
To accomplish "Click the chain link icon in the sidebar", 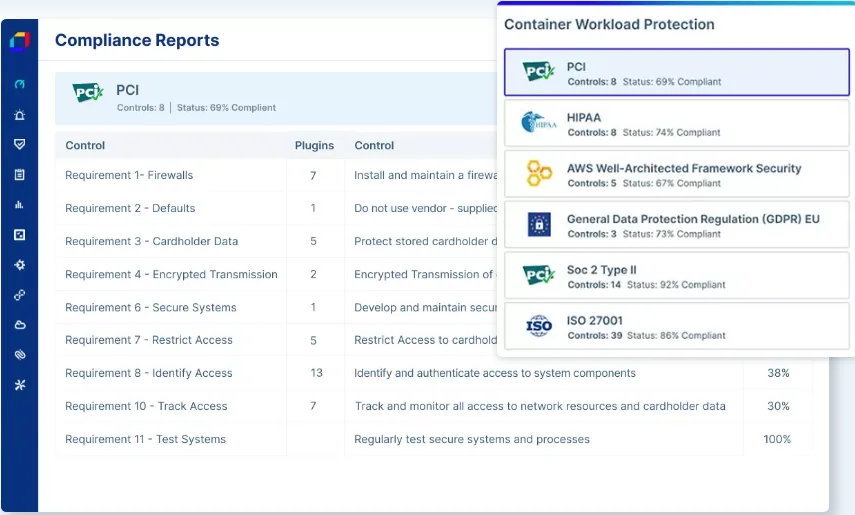I will click(20, 295).
